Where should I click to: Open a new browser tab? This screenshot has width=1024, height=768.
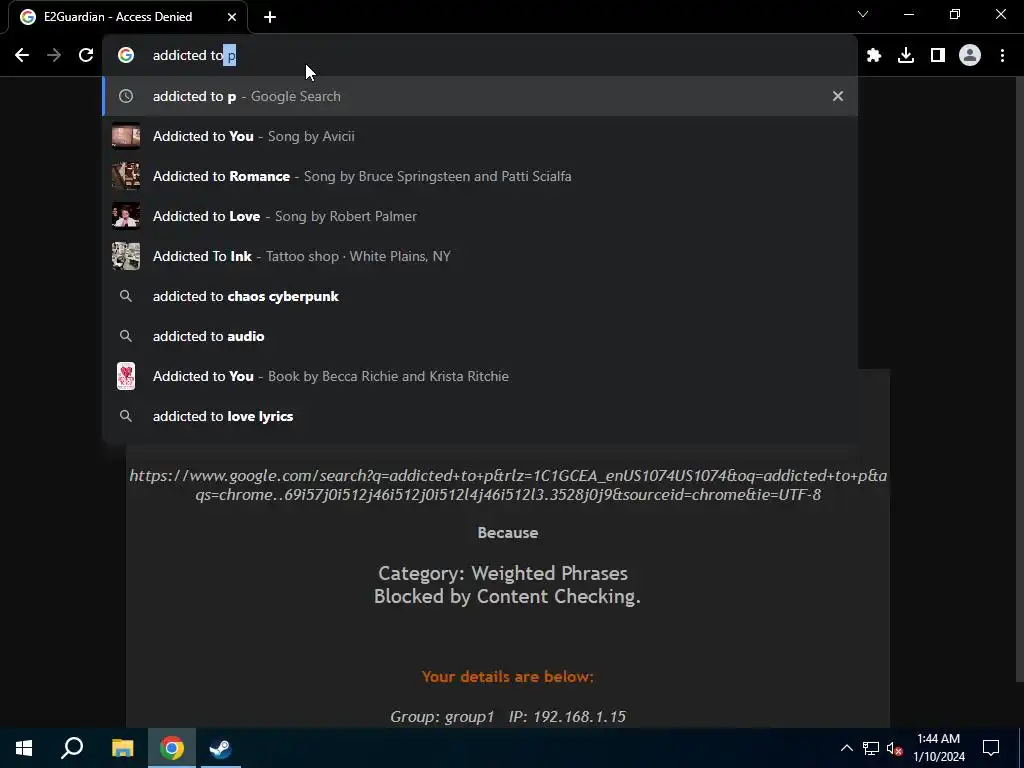pos(270,17)
